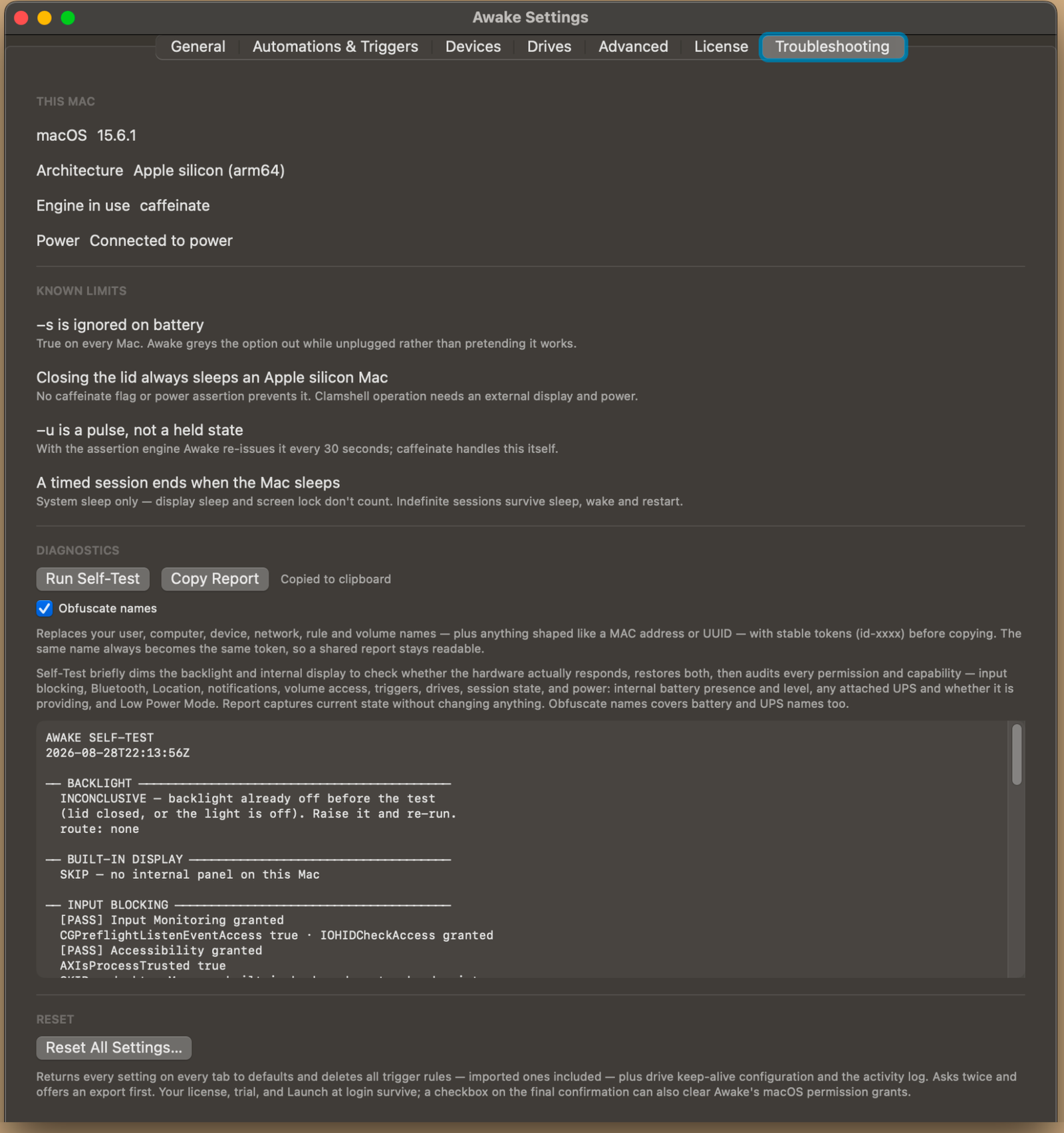Click the 2026-08-28T22:13:56Z timestamp
Screen dimensions: 1064x1133
[118, 752]
